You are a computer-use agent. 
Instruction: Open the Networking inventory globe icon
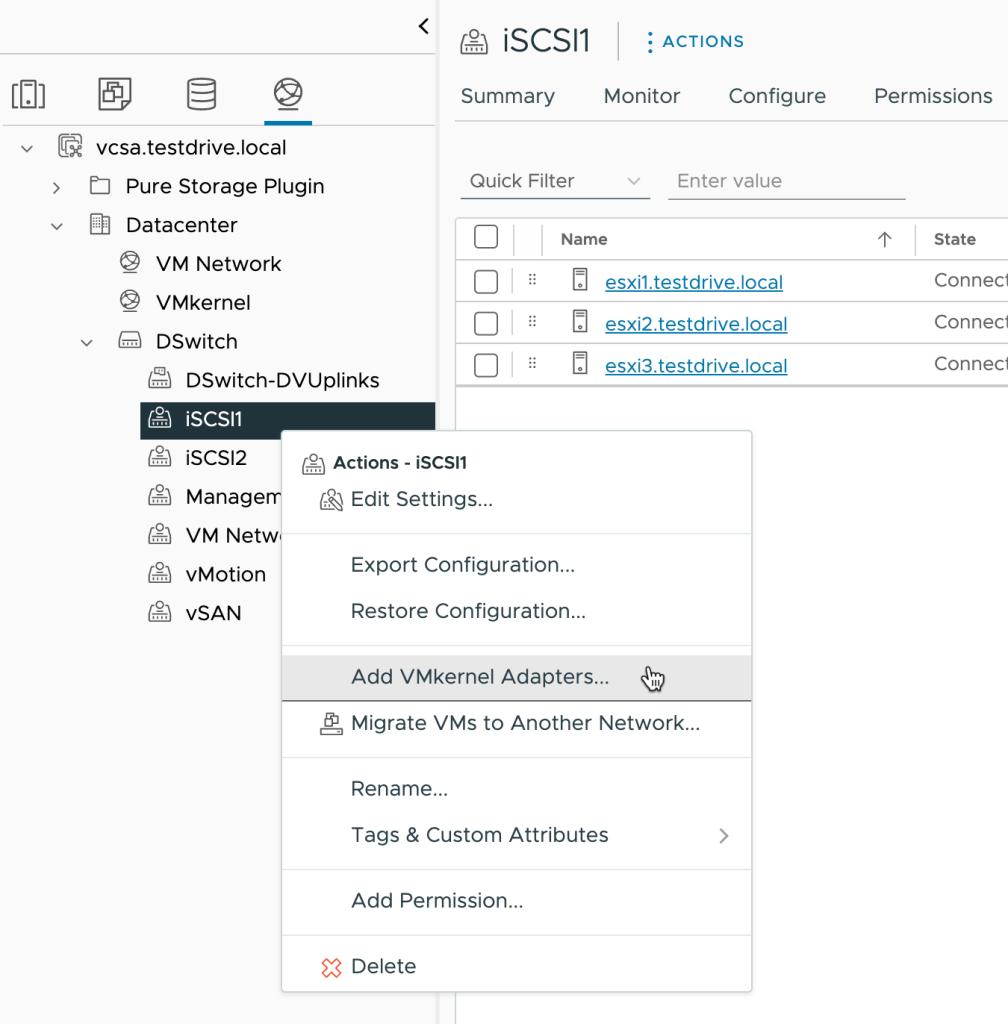pos(288,93)
